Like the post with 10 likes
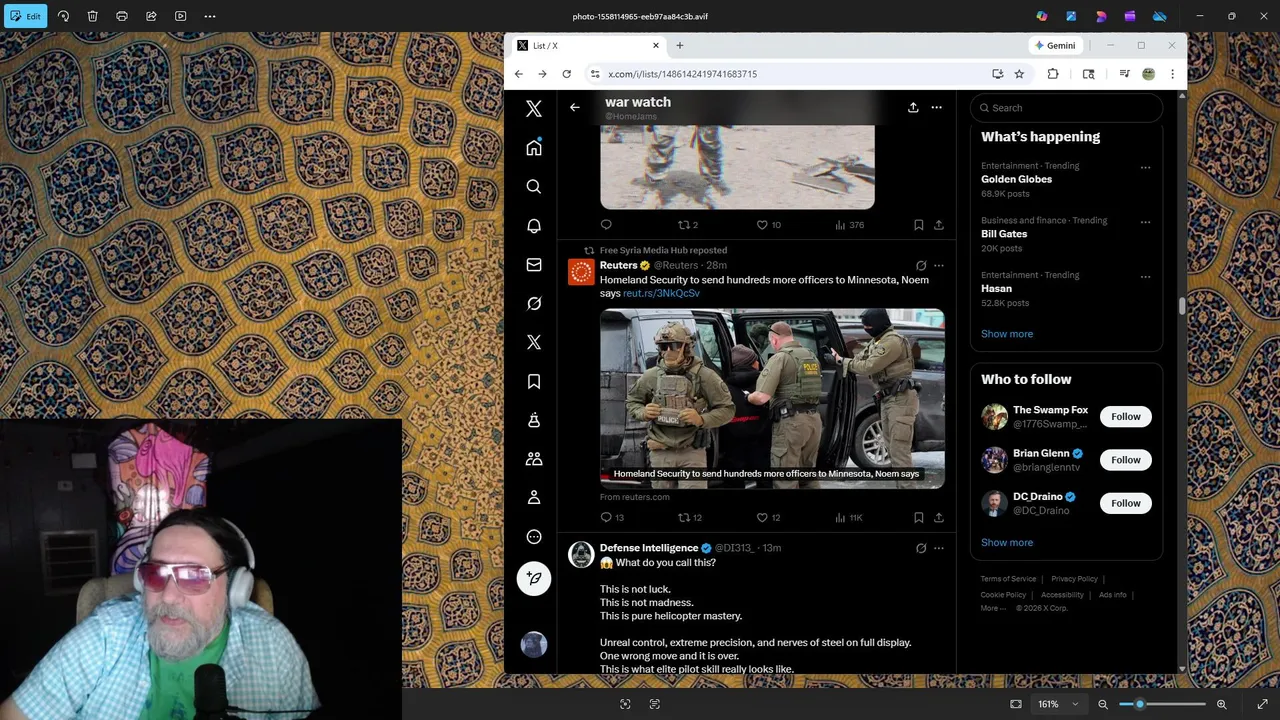 [x=768, y=225]
